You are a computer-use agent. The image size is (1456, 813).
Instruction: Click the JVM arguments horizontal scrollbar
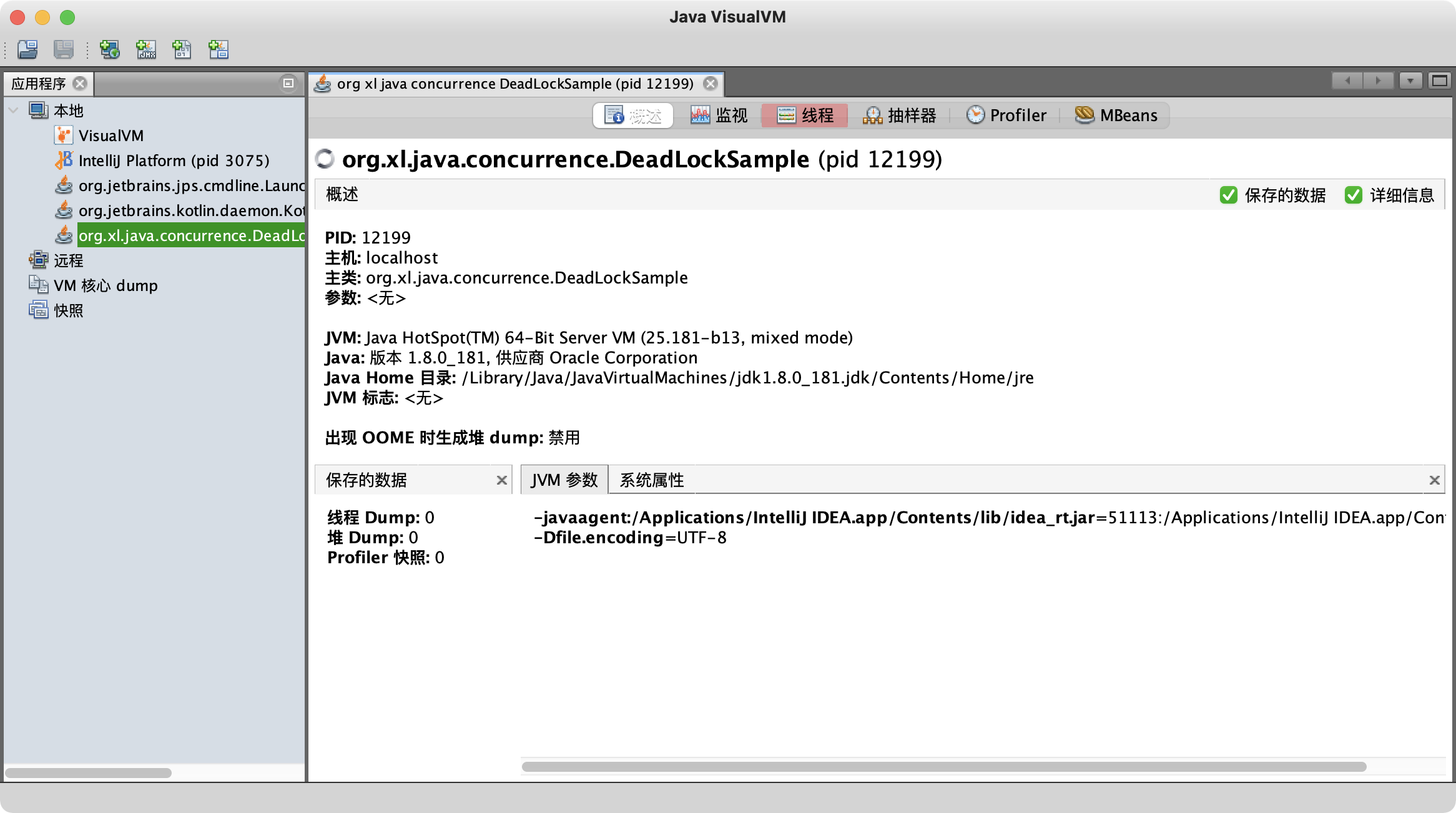943,766
